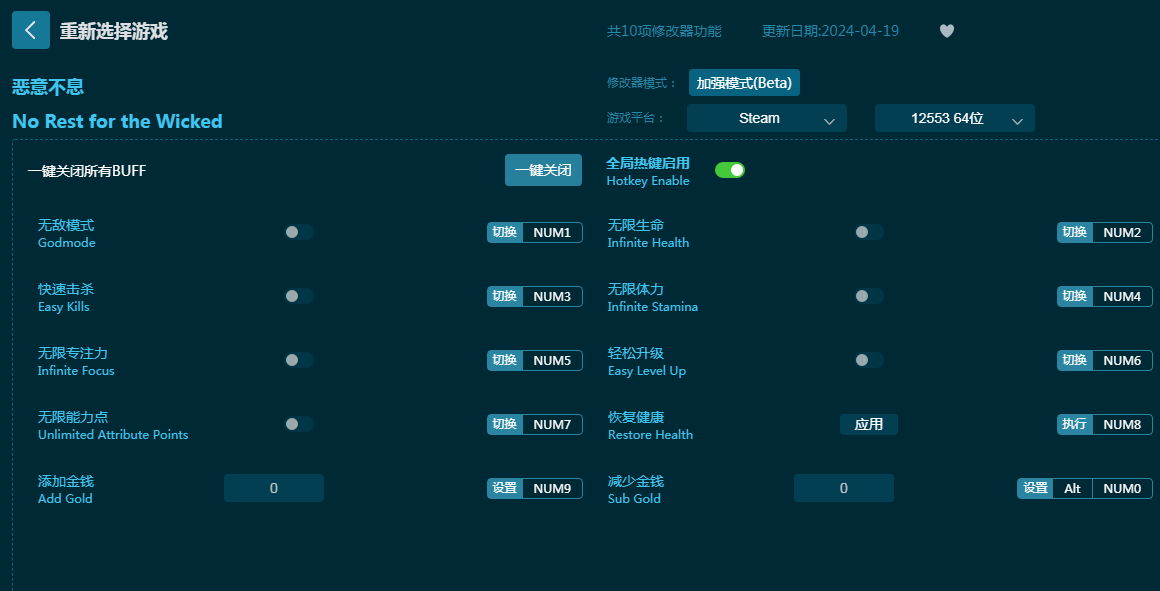Click the 重新选择游戏 title text

pyautogui.click(x=114, y=31)
